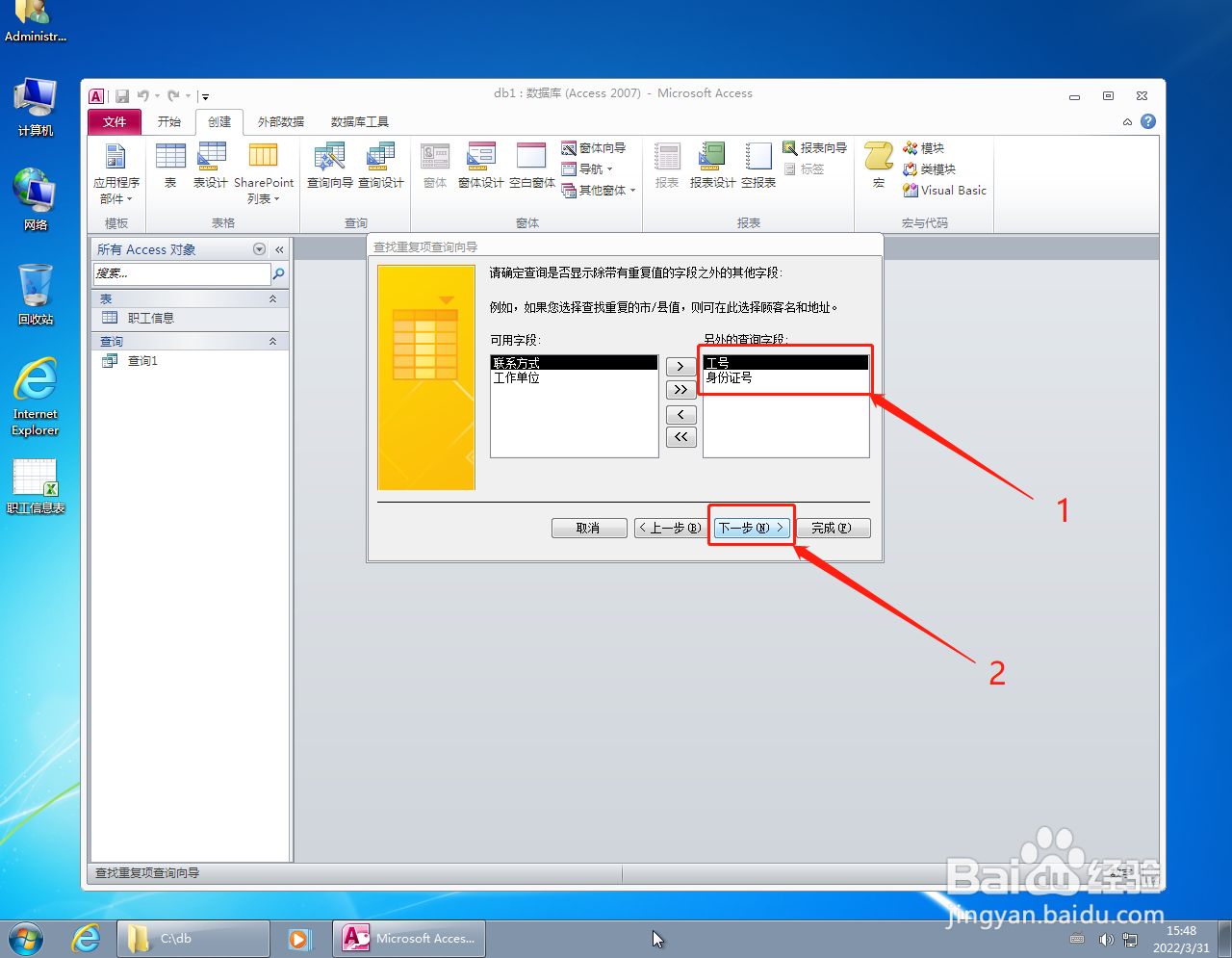This screenshot has height=958, width=1232.
Task: Click the Microsoft Access taskbar button
Action: (x=409, y=938)
